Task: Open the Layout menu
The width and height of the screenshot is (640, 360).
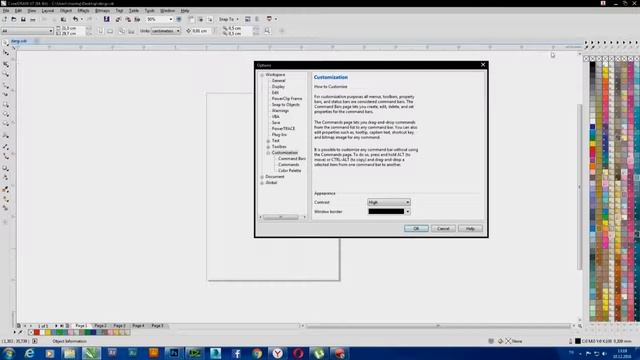Action: coord(48,11)
